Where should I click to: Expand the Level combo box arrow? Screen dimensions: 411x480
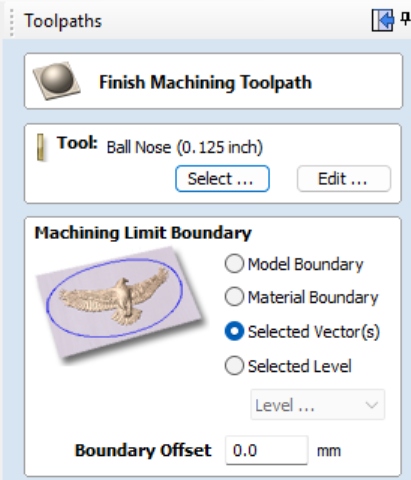pyautogui.click(x=371, y=405)
